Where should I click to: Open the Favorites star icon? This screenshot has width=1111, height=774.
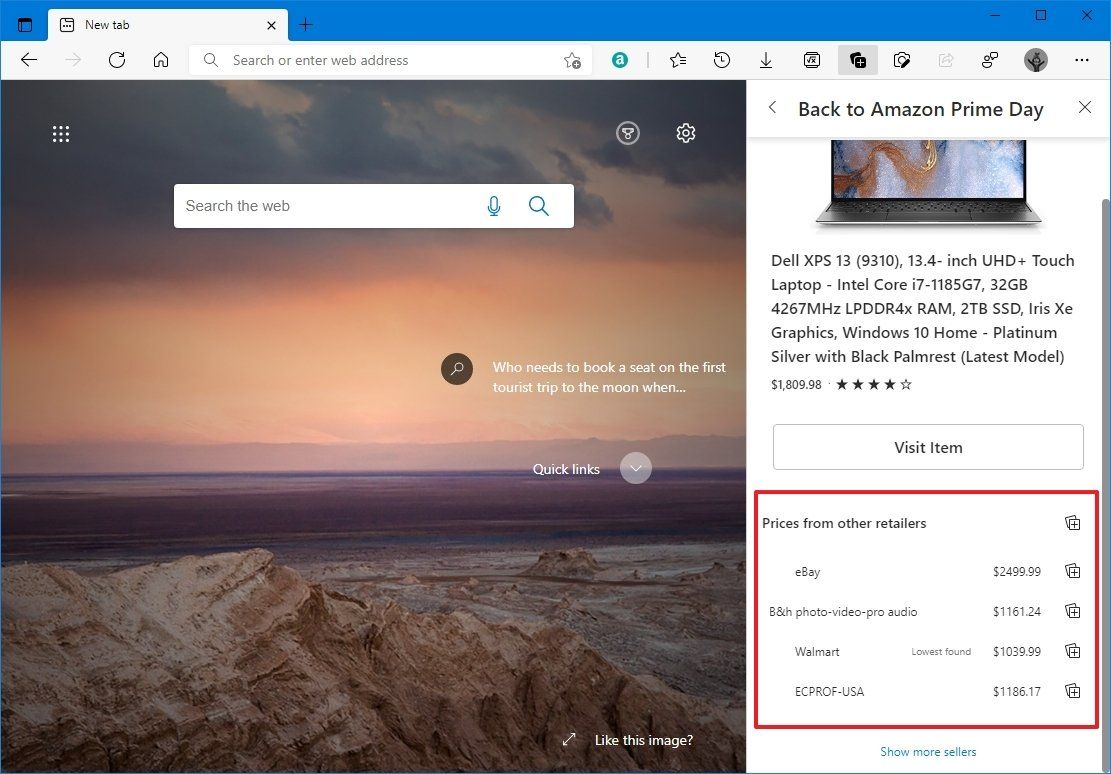click(678, 60)
